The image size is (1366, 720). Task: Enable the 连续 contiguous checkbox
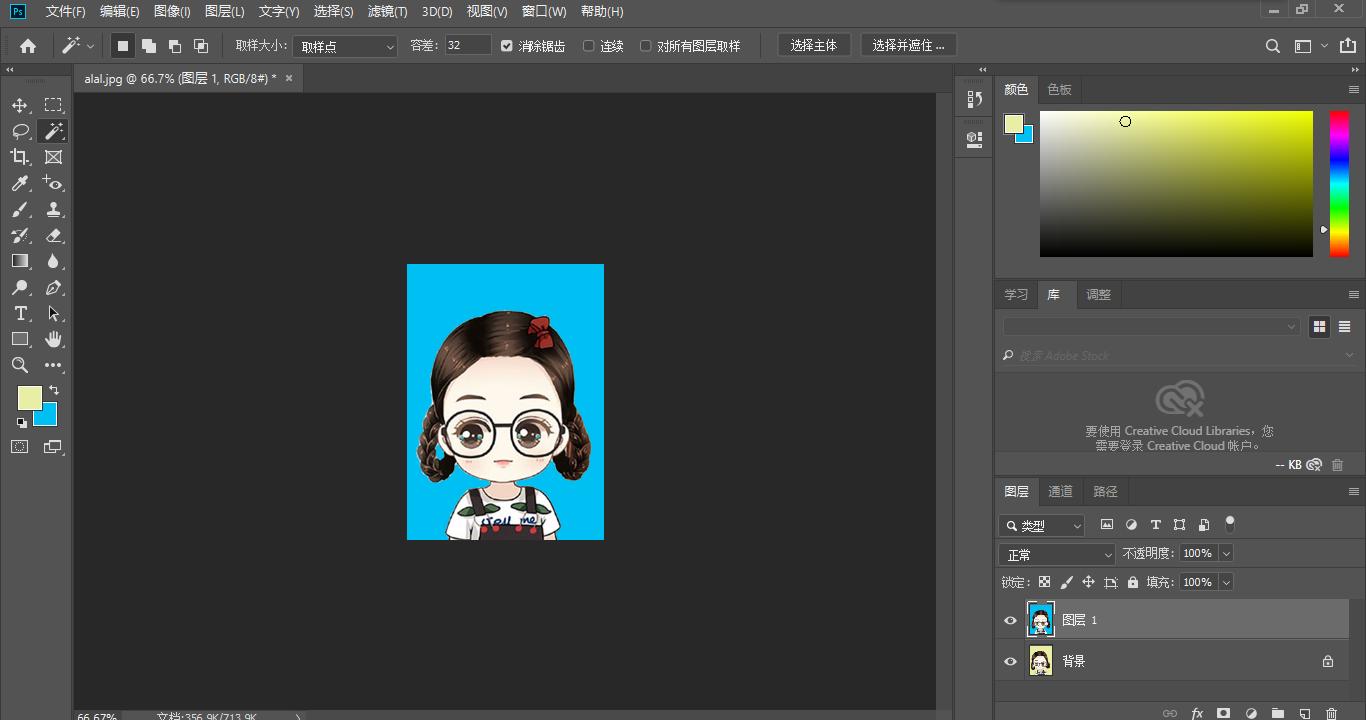click(x=588, y=46)
